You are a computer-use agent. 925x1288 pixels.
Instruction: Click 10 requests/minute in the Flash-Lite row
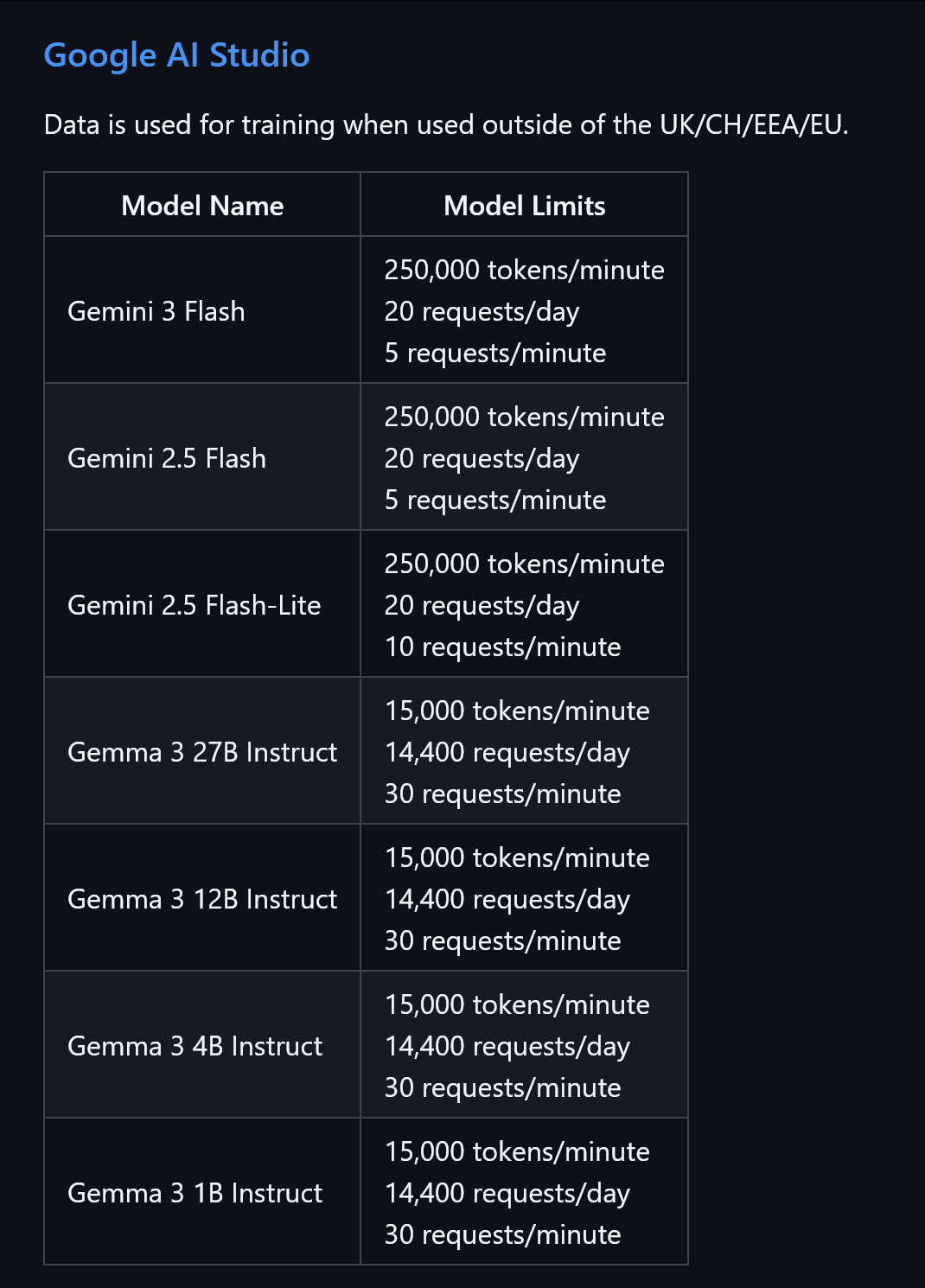(502, 647)
